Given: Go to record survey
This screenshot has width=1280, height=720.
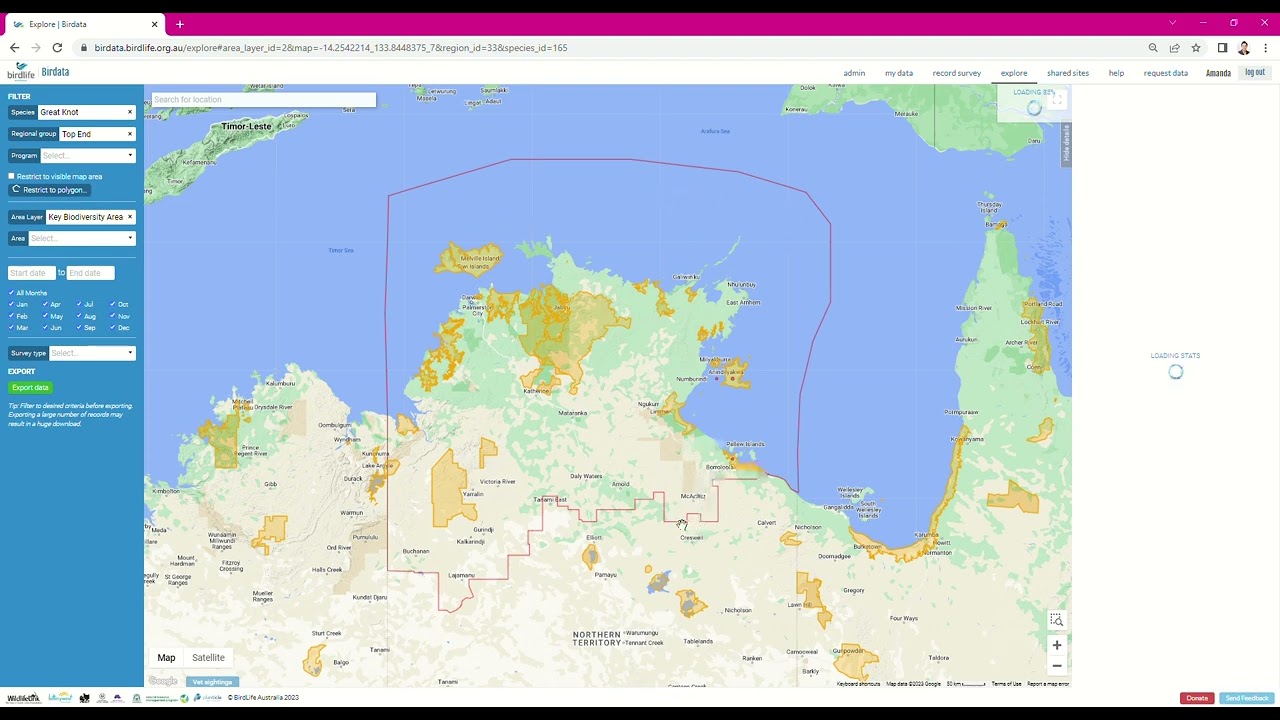Looking at the screenshot, I should (x=957, y=73).
